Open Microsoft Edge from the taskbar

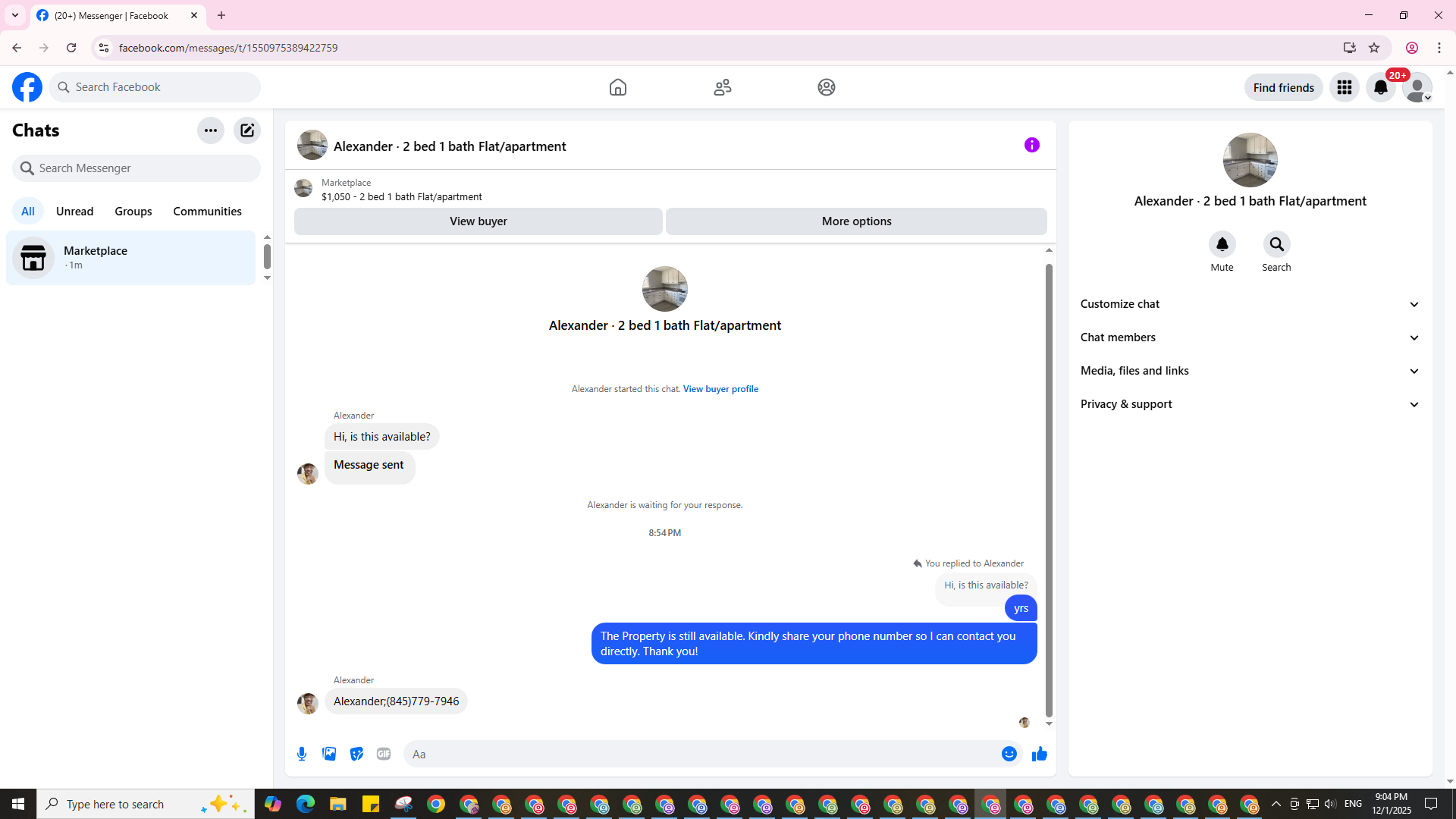(306, 804)
